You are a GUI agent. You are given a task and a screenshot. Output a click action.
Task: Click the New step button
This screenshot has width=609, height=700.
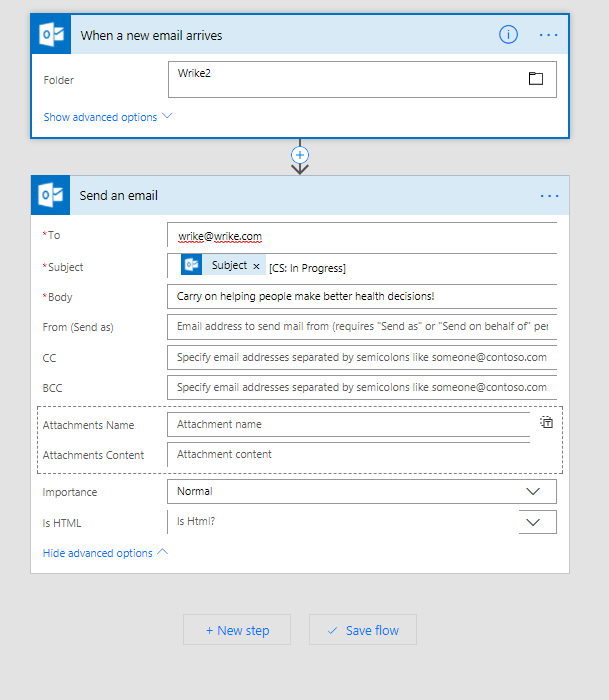[x=237, y=630]
